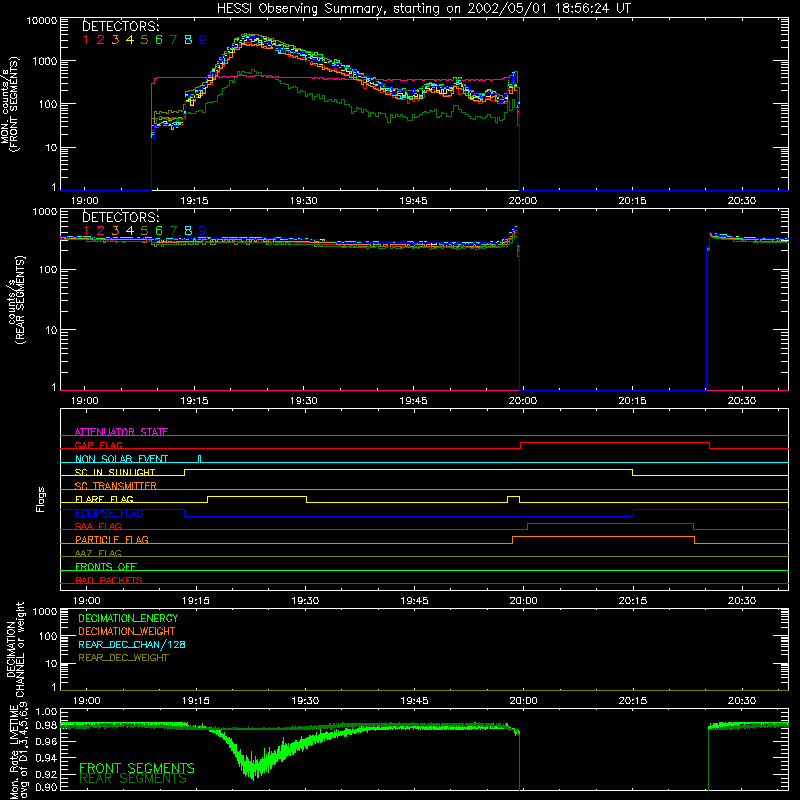Click the 1.00 tick on livetime axis
This screenshot has width=800, height=800.
pos(46,711)
